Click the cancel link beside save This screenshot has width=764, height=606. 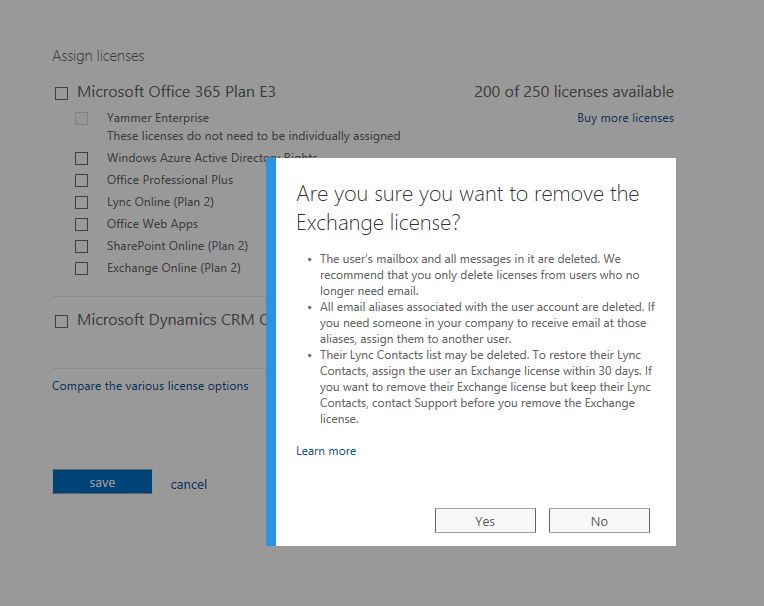pyautogui.click(x=189, y=484)
